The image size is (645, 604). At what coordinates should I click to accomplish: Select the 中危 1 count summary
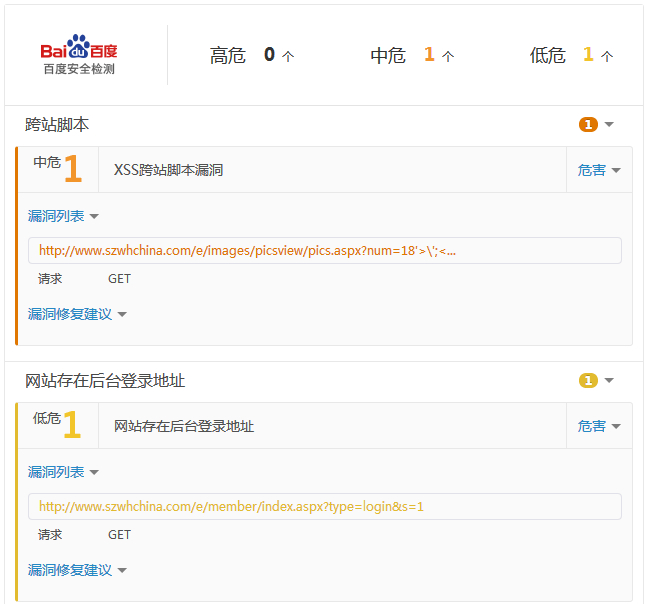[x=412, y=56]
